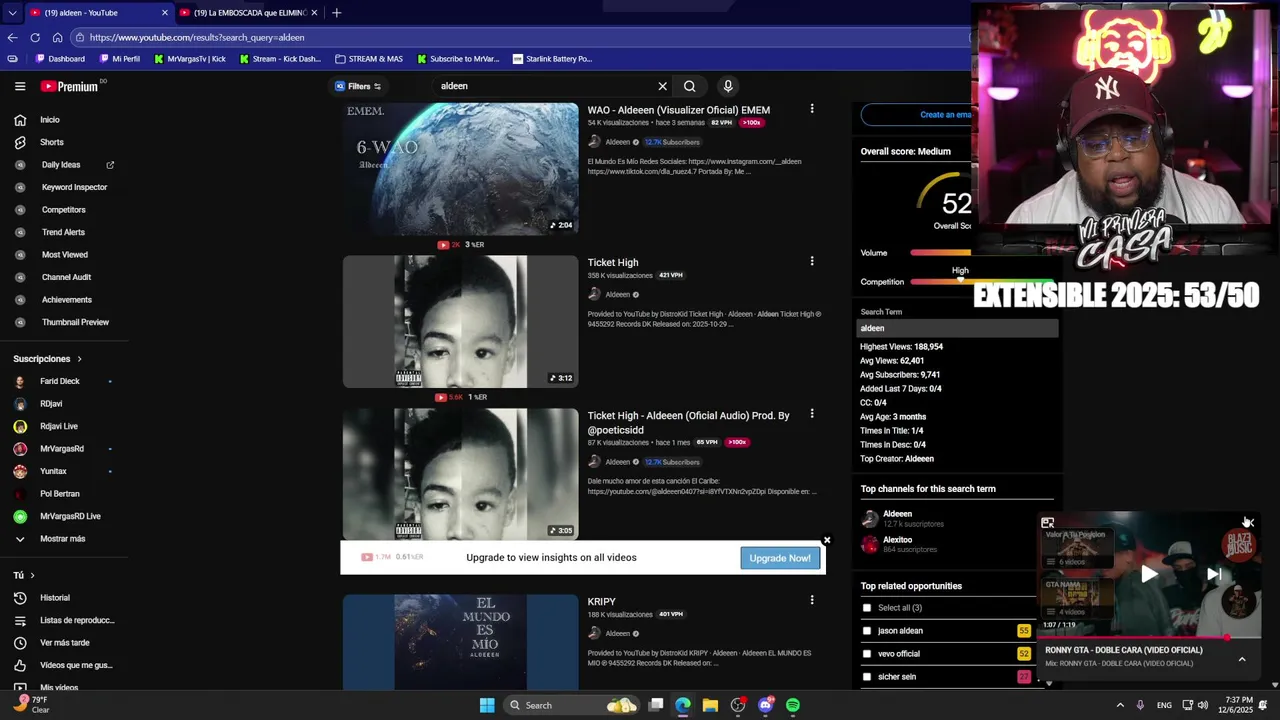
Task: Expand Mostrar más subscriptions
Action: click(62, 539)
